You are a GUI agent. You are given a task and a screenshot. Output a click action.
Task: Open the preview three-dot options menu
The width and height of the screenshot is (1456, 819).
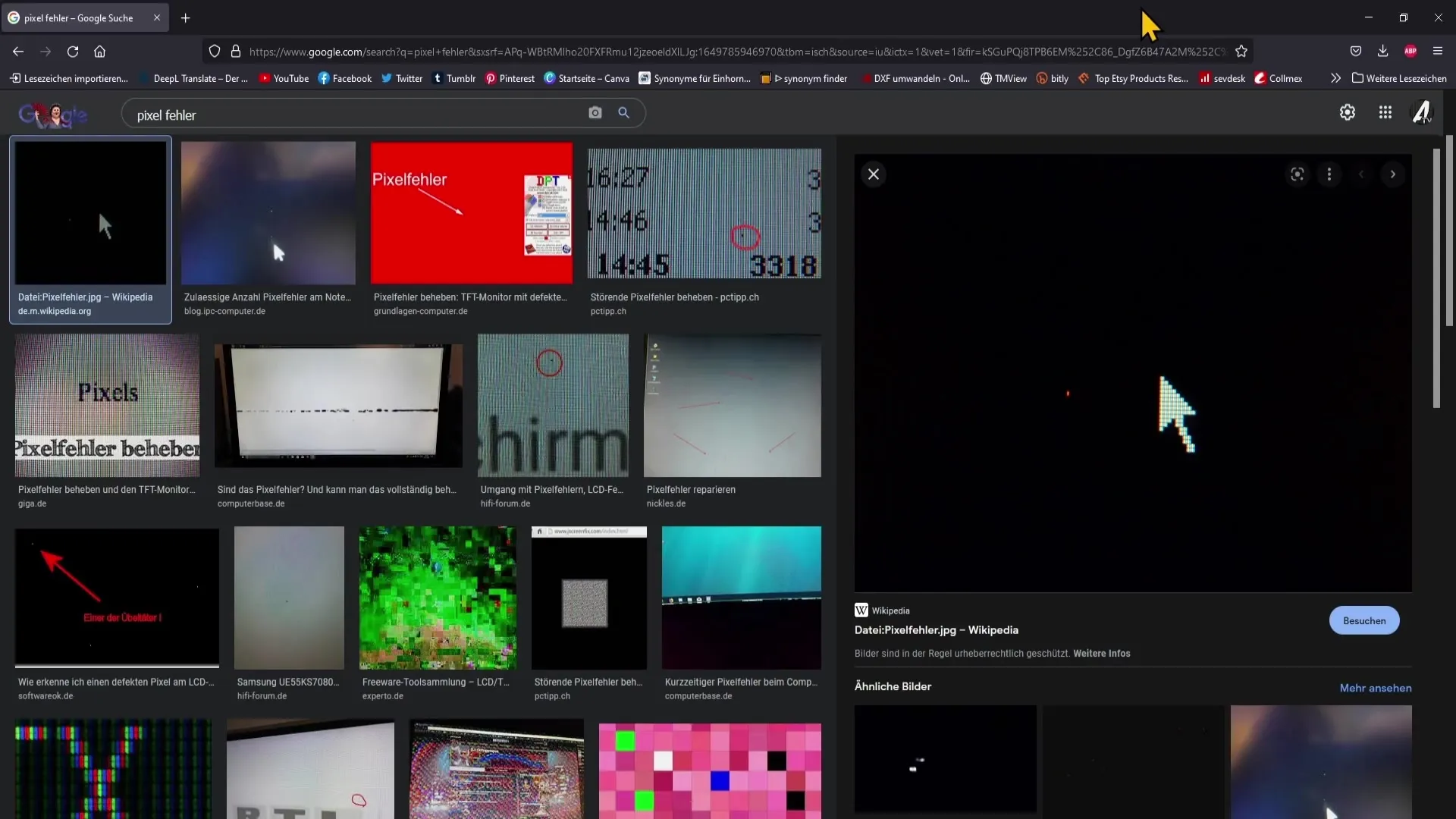tap(1329, 174)
